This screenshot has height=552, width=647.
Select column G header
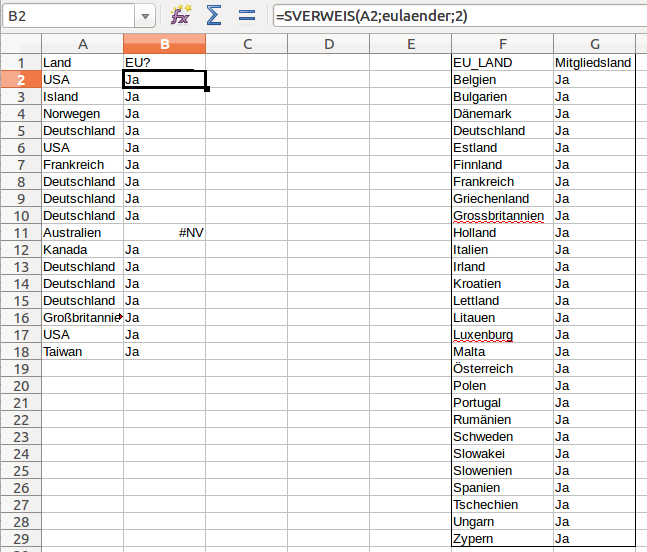pyautogui.click(x=595, y=44)
